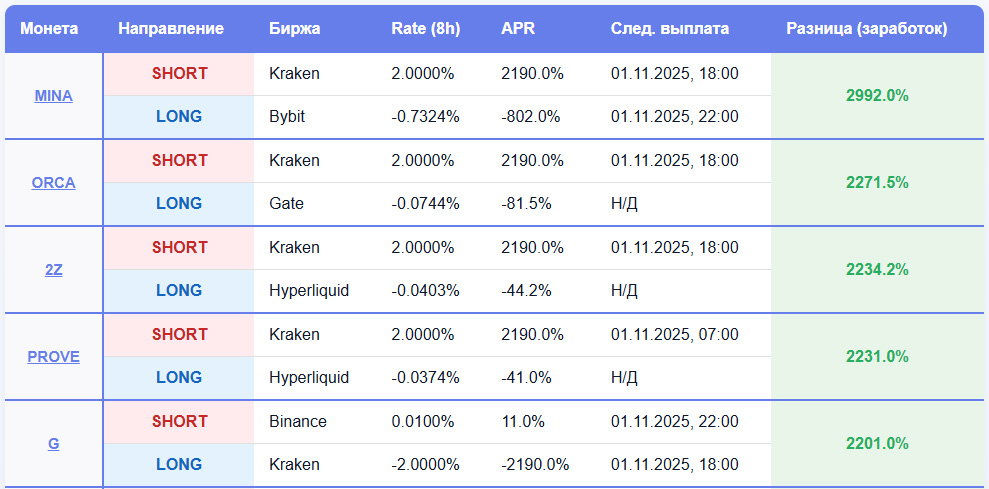Image resolution: width=989 pixels, height=489 pixels.
Task: Open the MINA coin link
Action: 53,96
